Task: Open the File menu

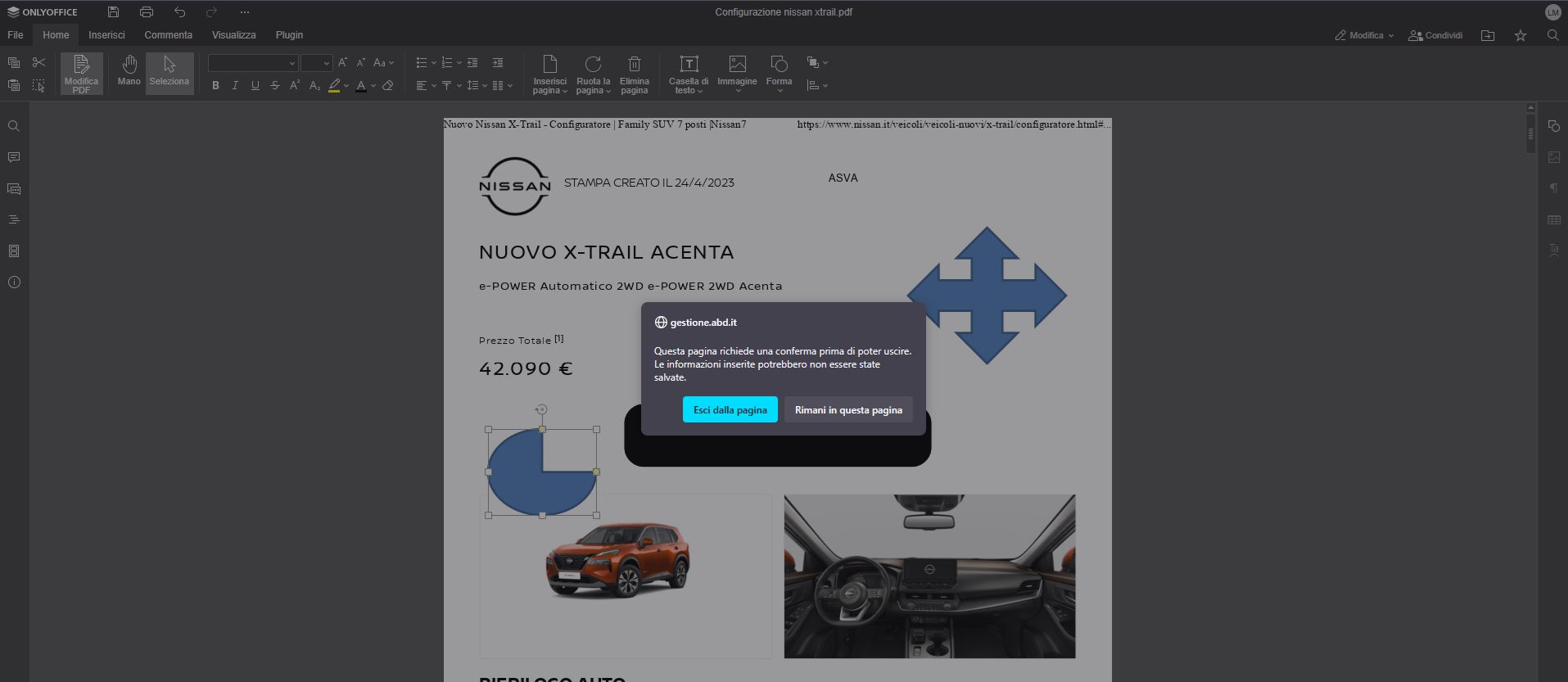Action: pyautogui.click(x=16, y=35)
